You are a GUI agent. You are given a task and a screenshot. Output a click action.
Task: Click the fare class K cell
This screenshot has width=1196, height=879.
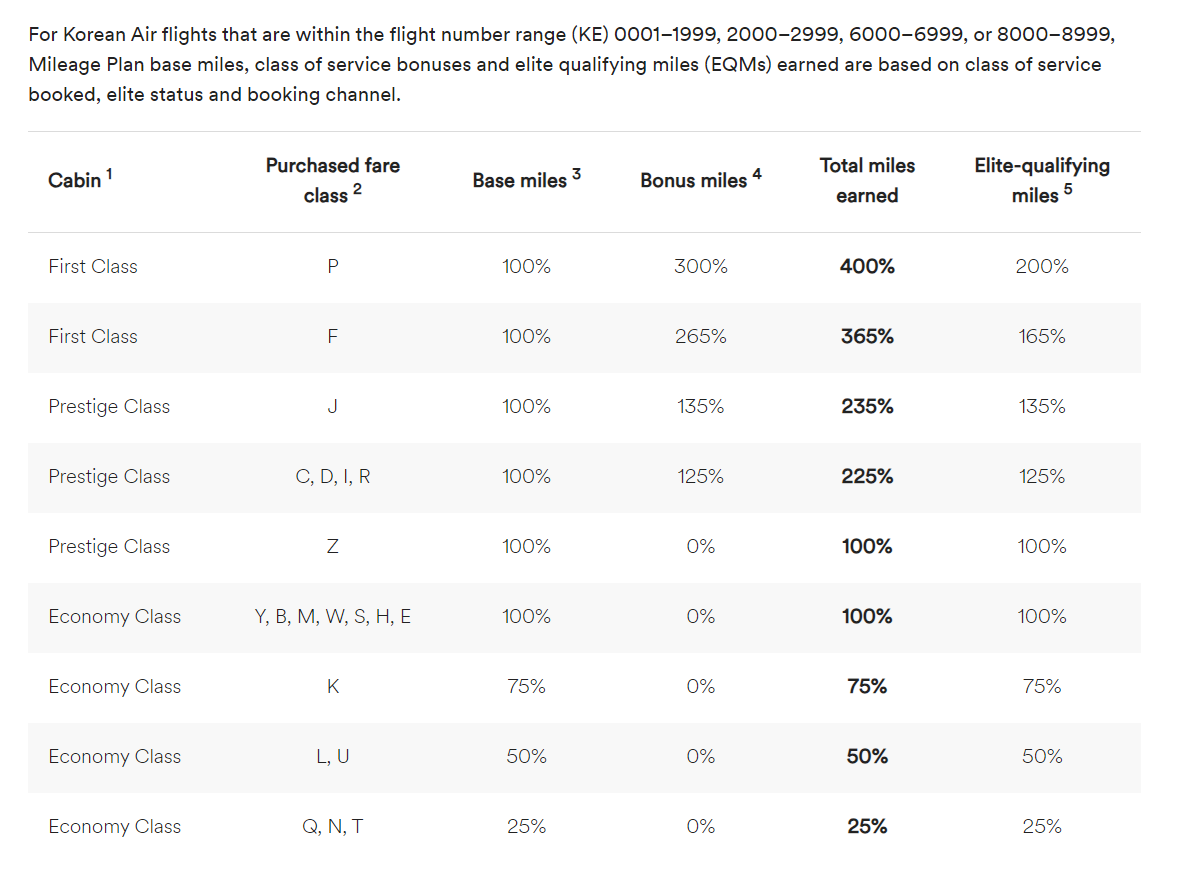pos(333,687)
